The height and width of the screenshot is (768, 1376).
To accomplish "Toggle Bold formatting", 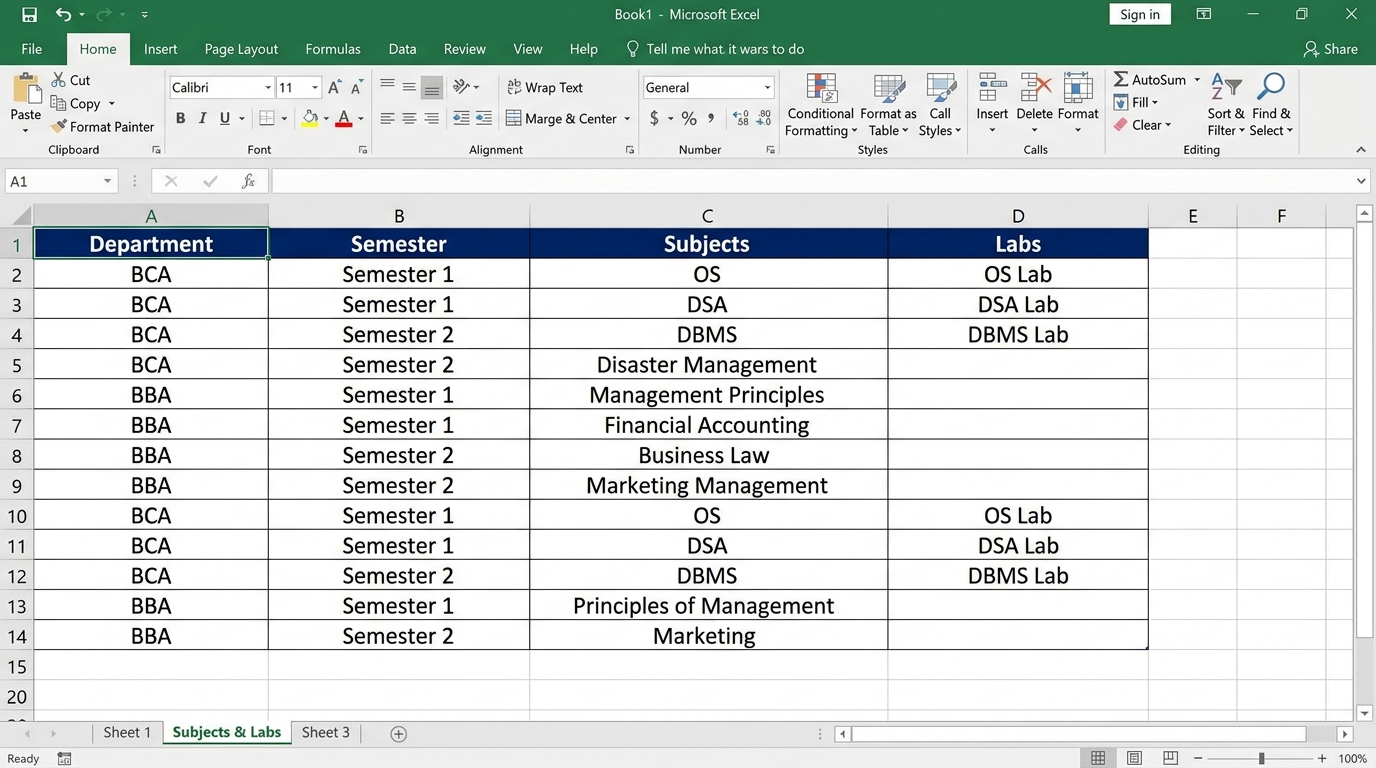I will pos(181,119).
